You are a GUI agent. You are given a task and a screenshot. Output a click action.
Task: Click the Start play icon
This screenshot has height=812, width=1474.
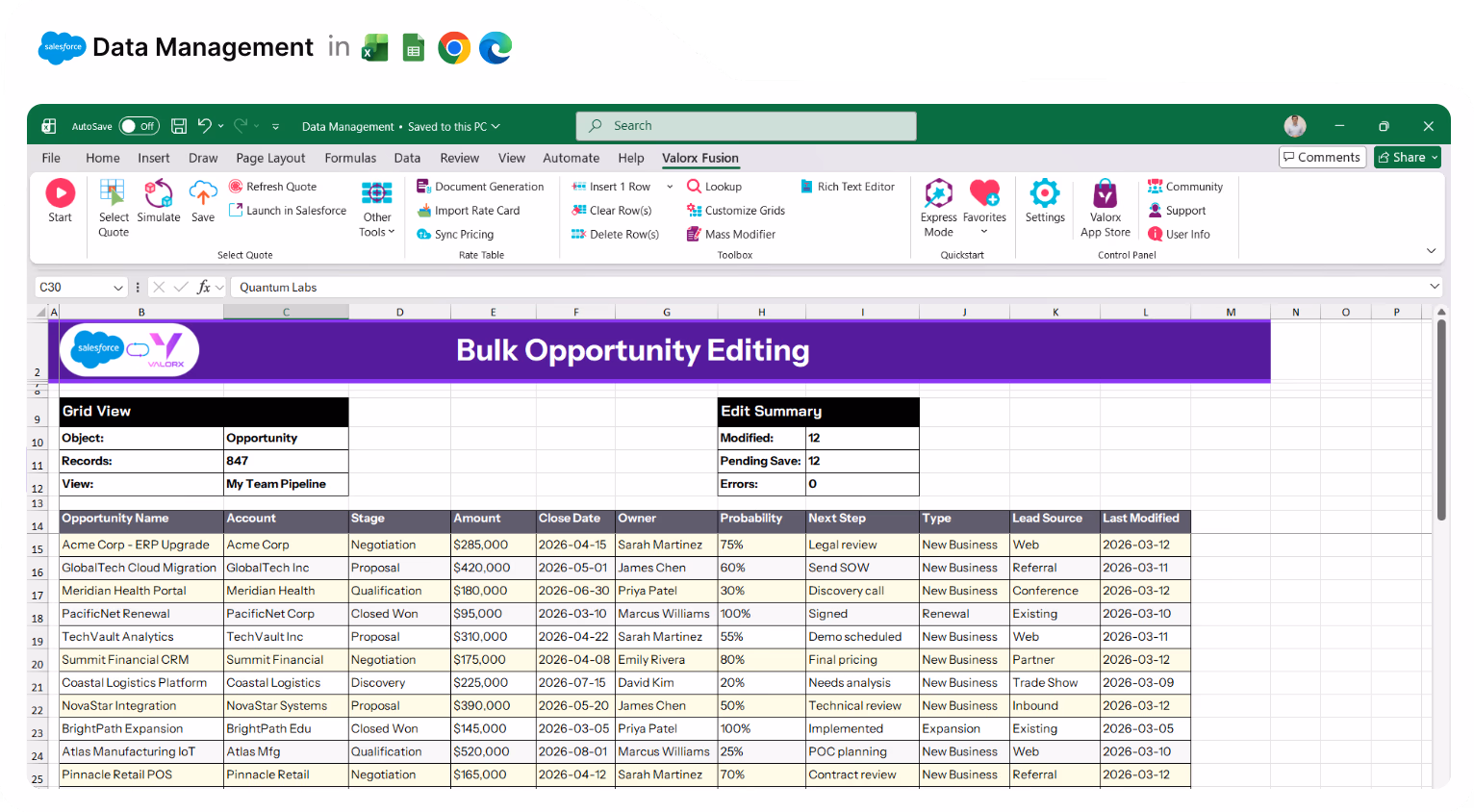61,193
